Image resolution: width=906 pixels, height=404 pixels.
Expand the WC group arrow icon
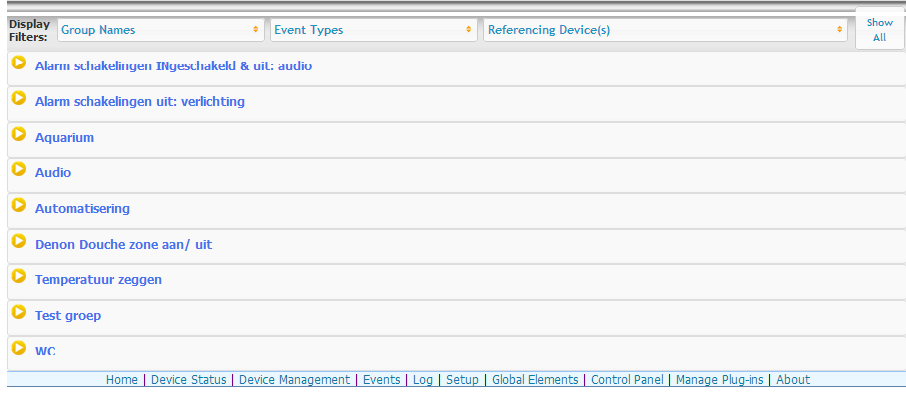[18, 348]
